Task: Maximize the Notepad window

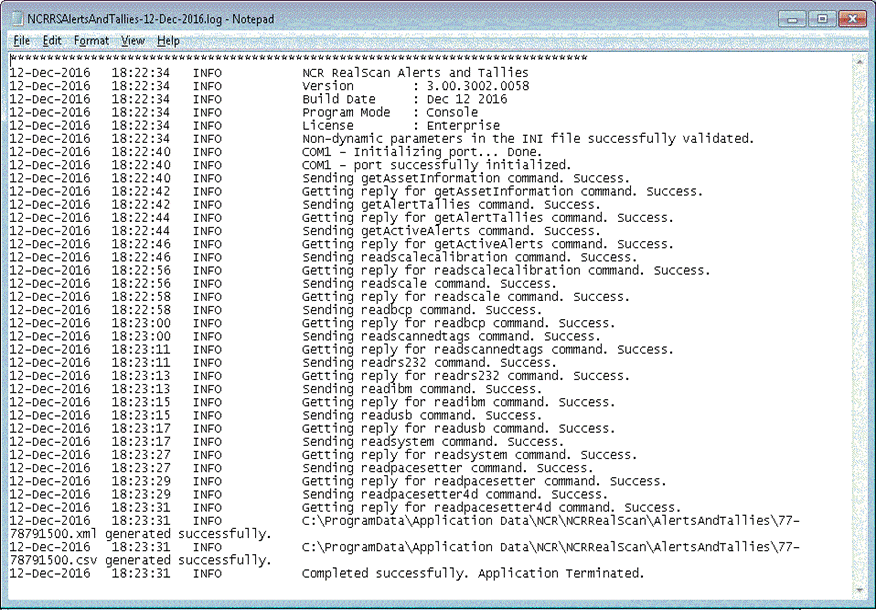Action: point(822,19)
